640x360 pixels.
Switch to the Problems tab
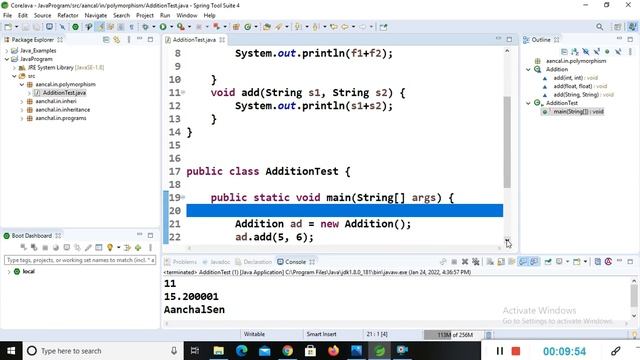click(180, 262)
